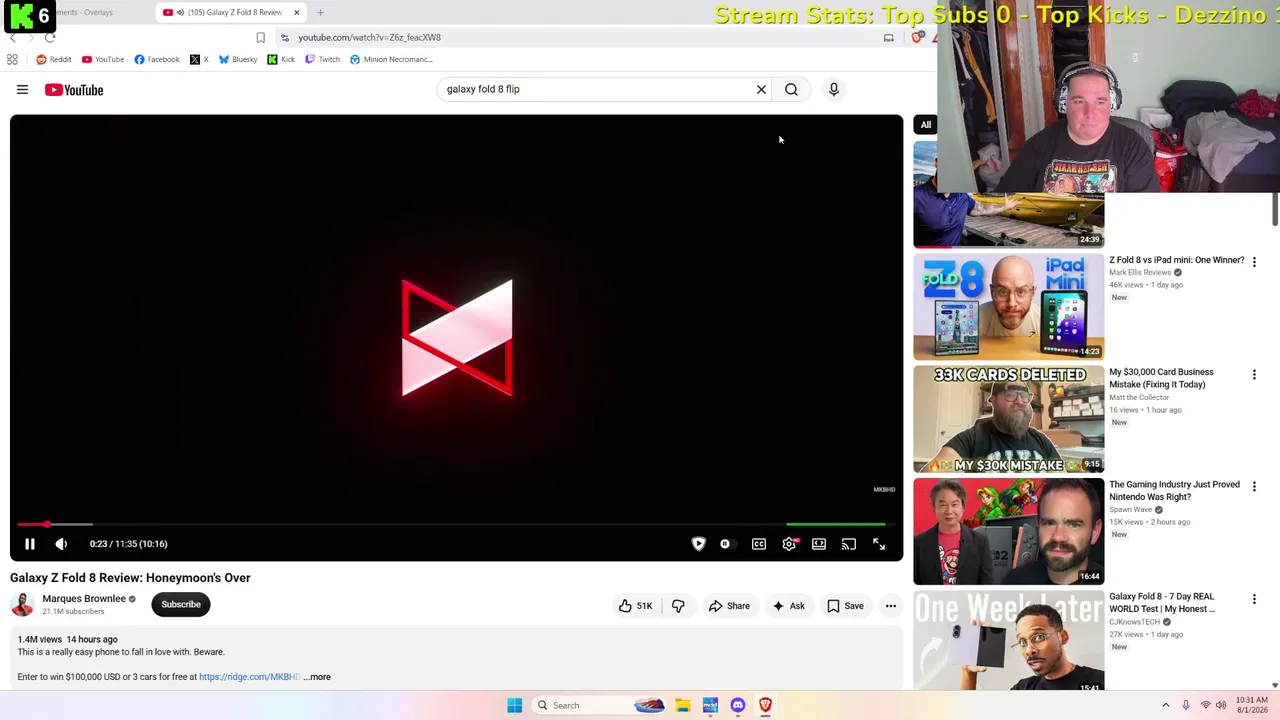The image size is (1280, 720).
Task: Click the magnifier search button
Action: (791, 90)
